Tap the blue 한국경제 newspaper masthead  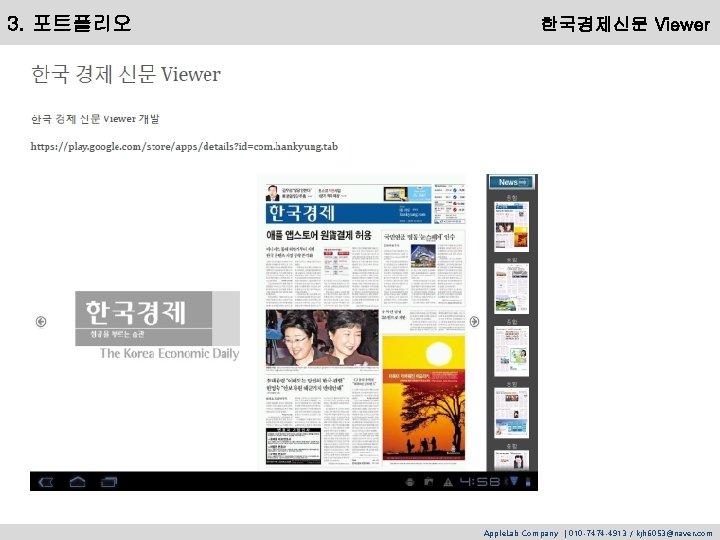point(348,213)
